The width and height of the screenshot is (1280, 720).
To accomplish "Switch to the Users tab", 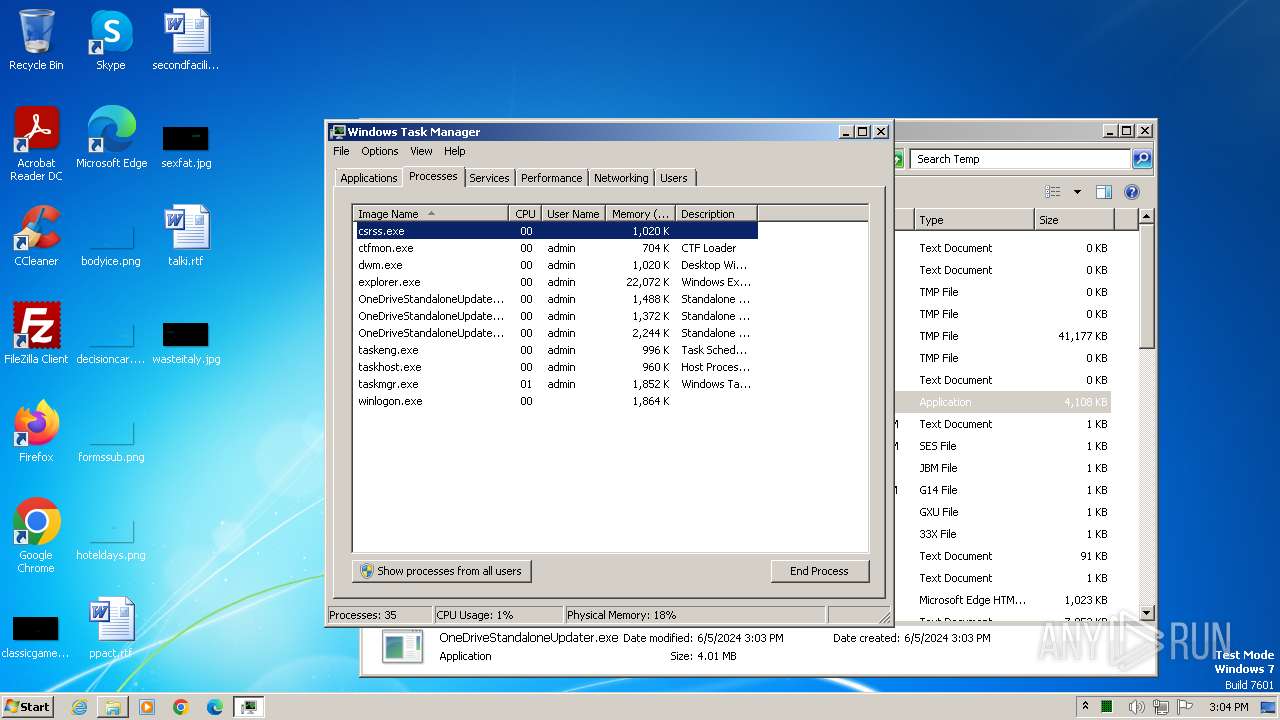I will pos(674,178).
